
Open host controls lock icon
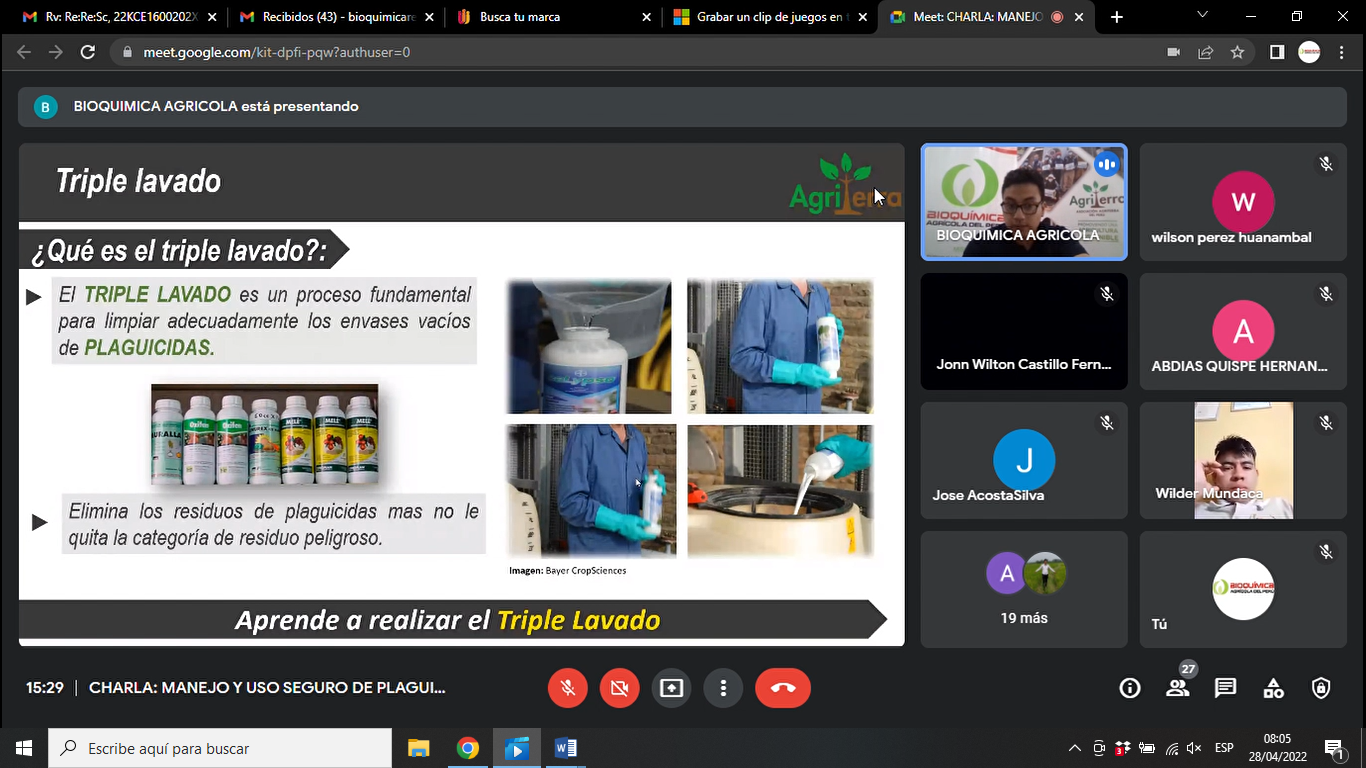point(1321,688)
